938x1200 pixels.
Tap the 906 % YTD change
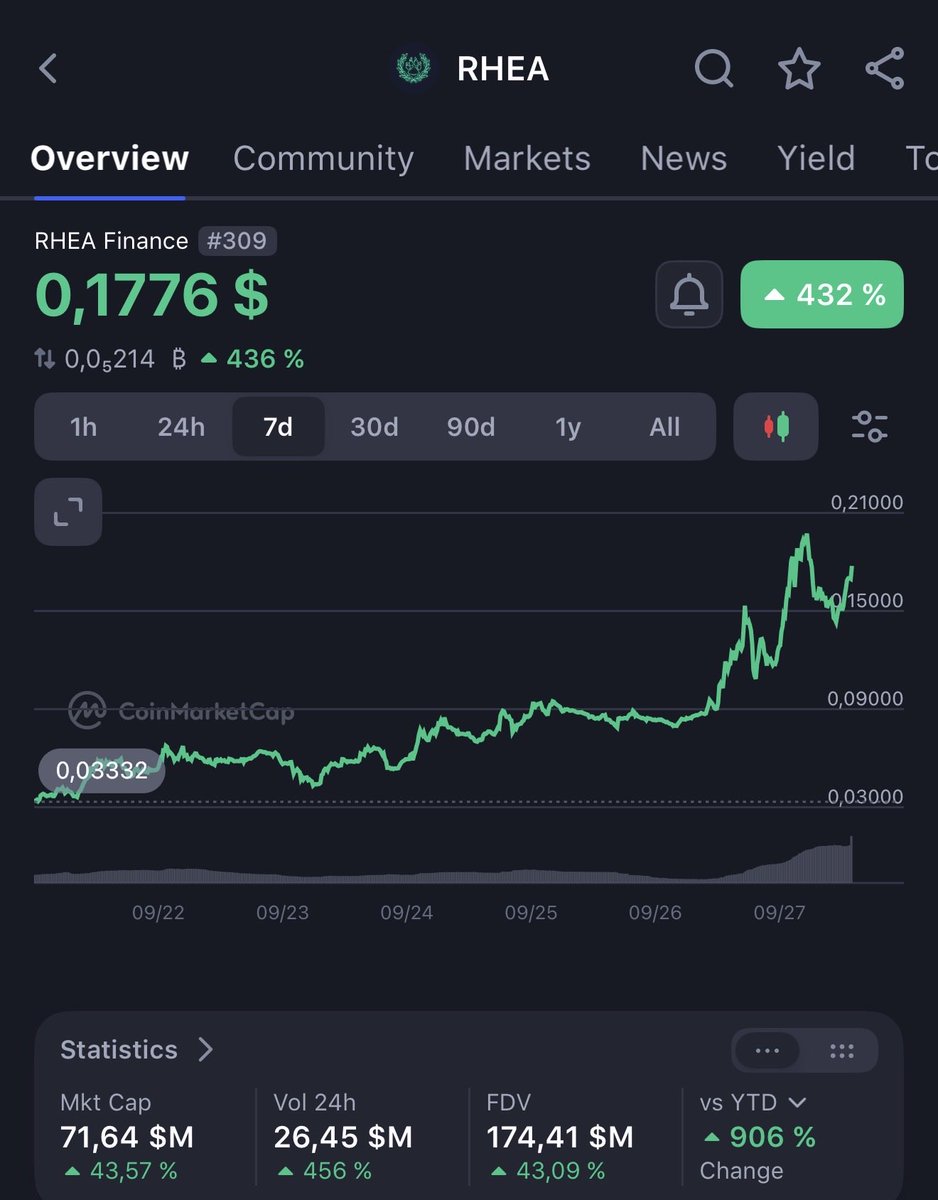point(759,1137)
